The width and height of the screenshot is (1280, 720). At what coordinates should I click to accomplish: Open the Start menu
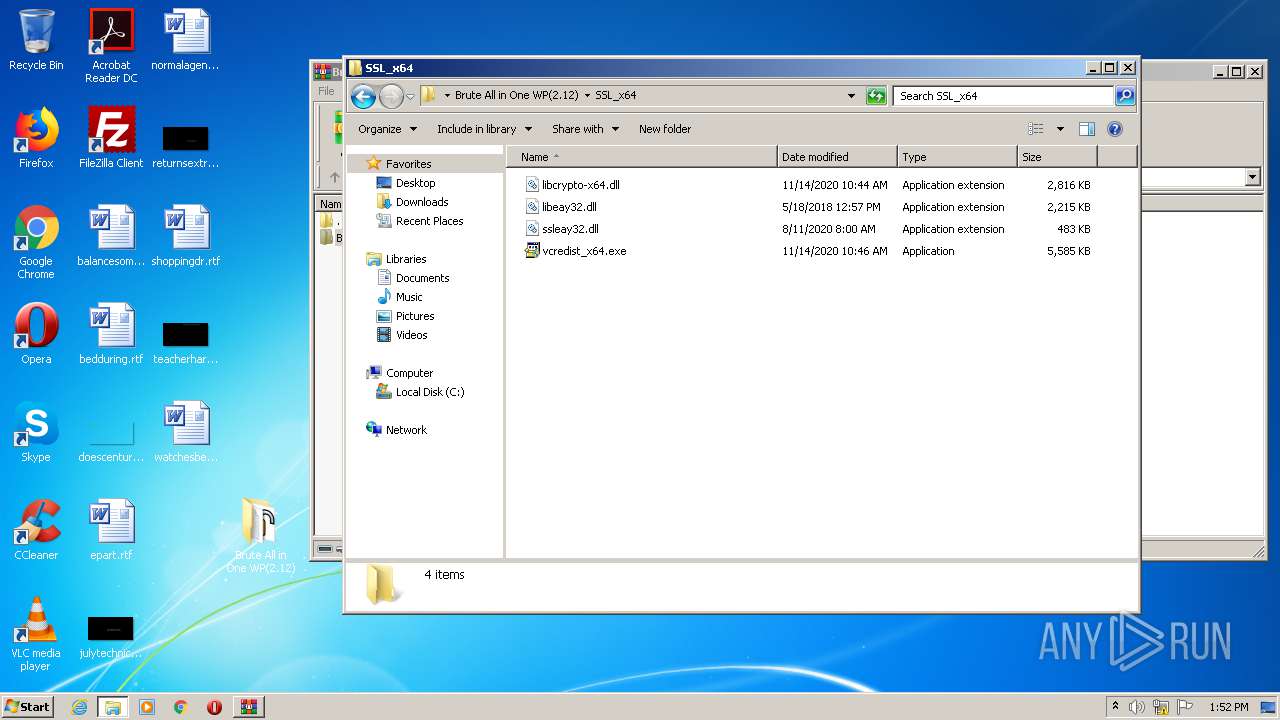click(x=28, y=706)
